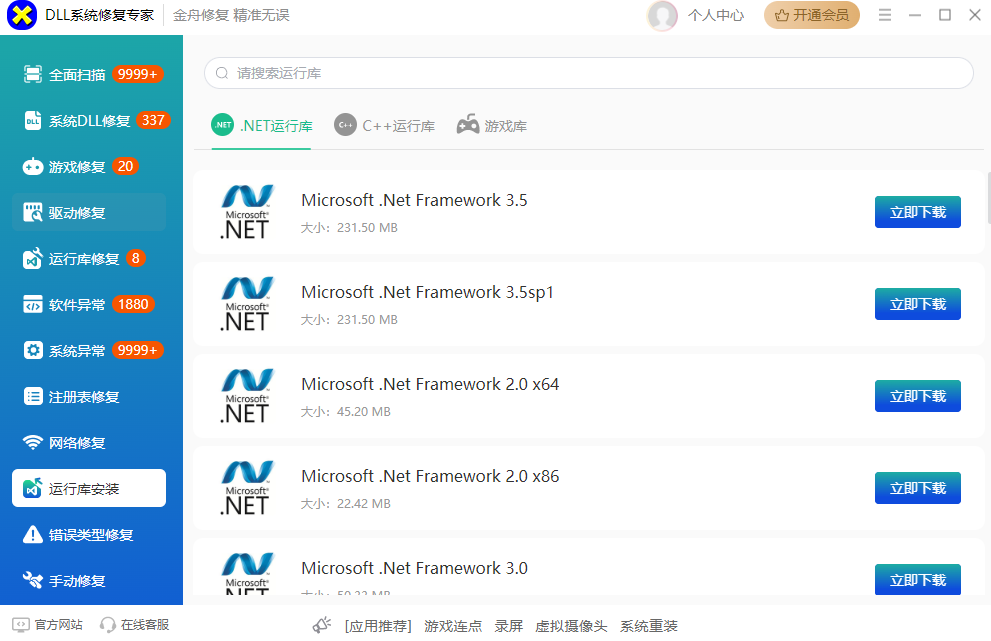Click the 开通会员 membership button
The width and height of the screenshot is (991, 641).
tap(811, 15)
